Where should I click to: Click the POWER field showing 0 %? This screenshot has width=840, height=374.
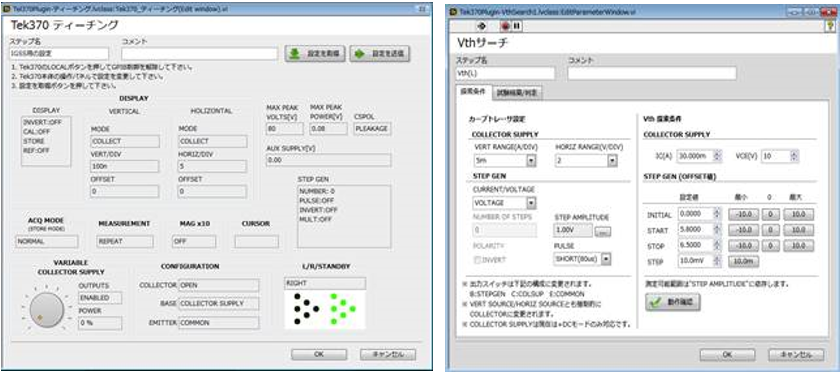tap(100, 323)
